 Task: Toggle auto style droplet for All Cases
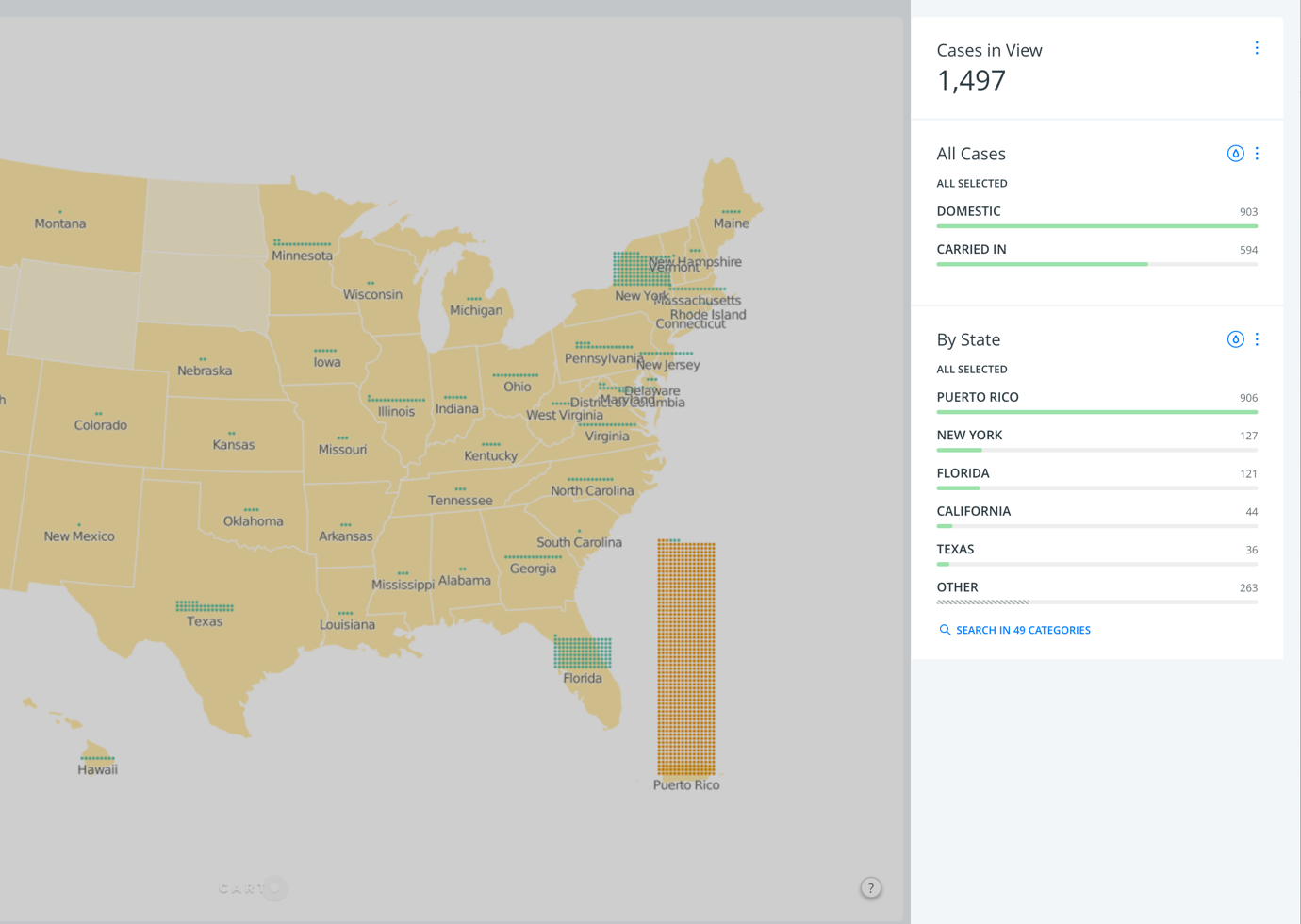click(x=1235, y=154)
